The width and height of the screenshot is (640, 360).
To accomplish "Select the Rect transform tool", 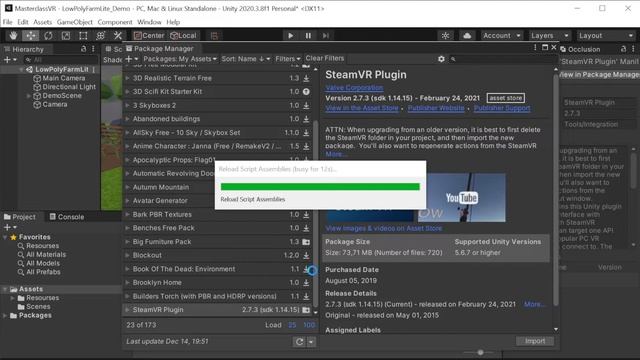I will coord(83,36).
